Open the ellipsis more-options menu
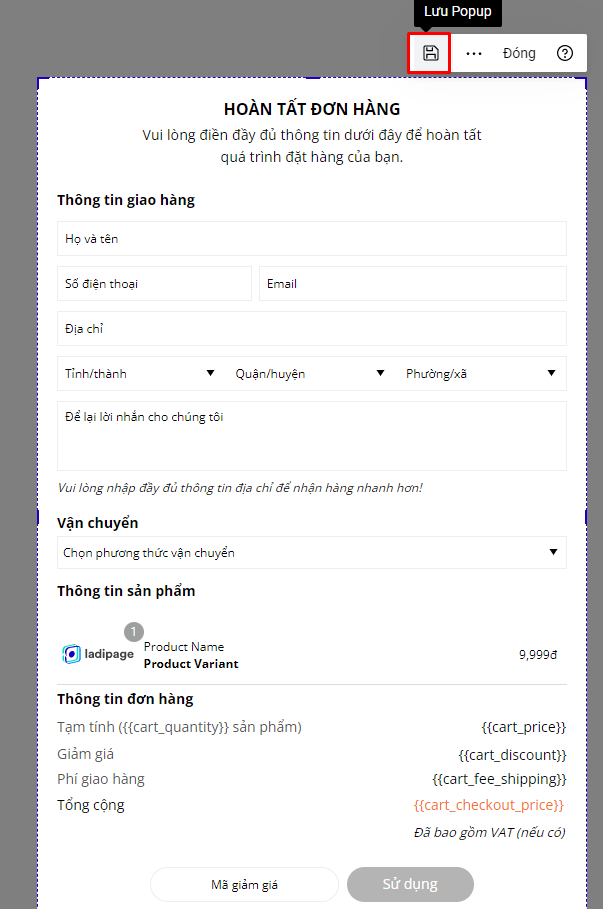Image resolution: width=603 pixels, height=909 pixels. (473, 53)
